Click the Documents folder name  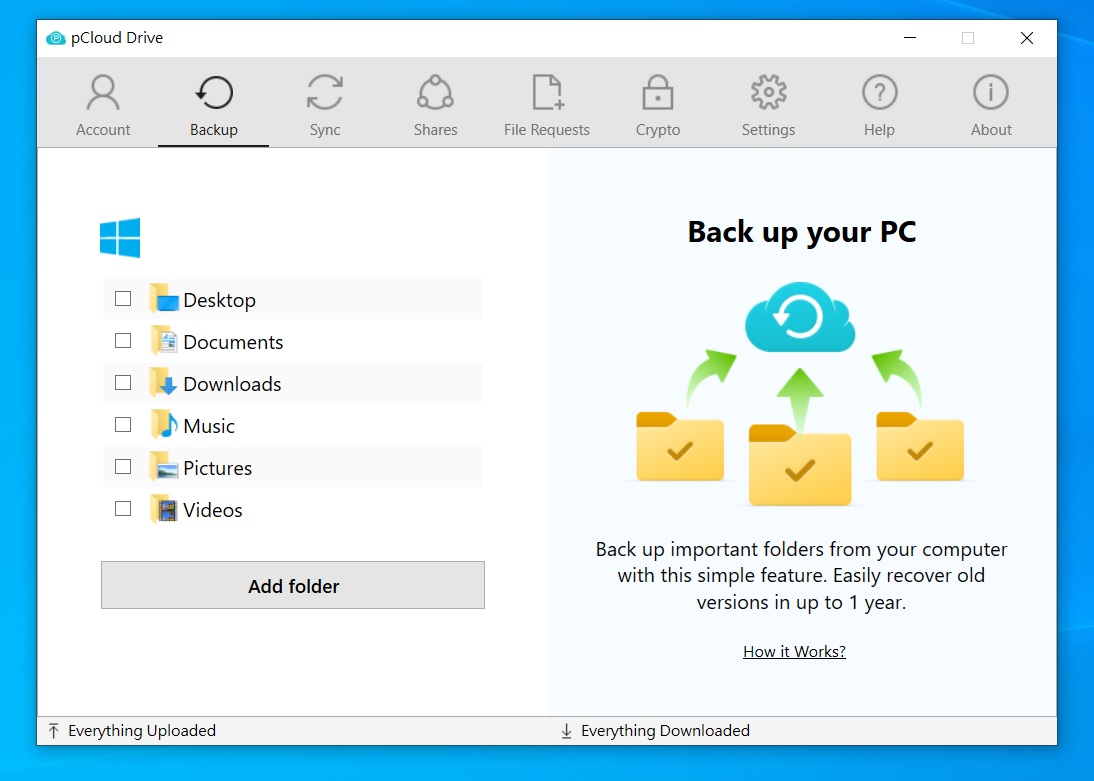[x=233, y=342]
